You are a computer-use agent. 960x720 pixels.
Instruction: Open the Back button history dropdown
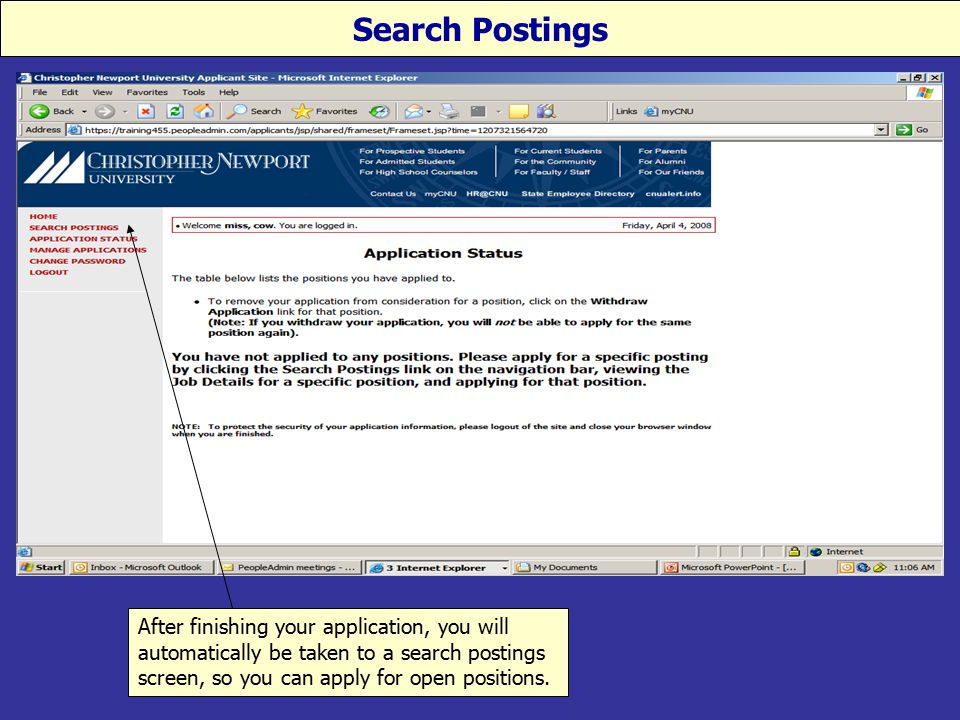[84, 111]
